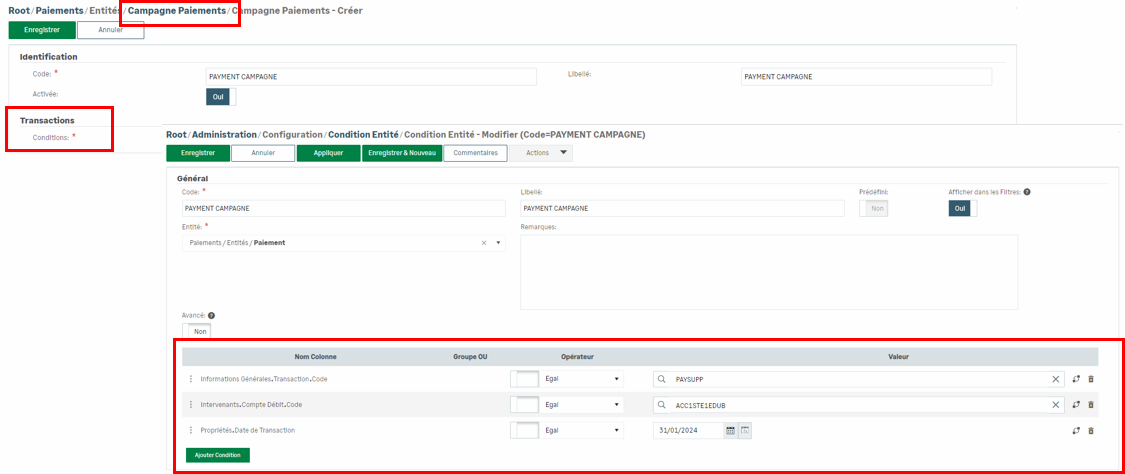Screen dimensions: 1125x474
Task: Expand the Entité dropdown showing Paiement
Action: tap(498, 243)
